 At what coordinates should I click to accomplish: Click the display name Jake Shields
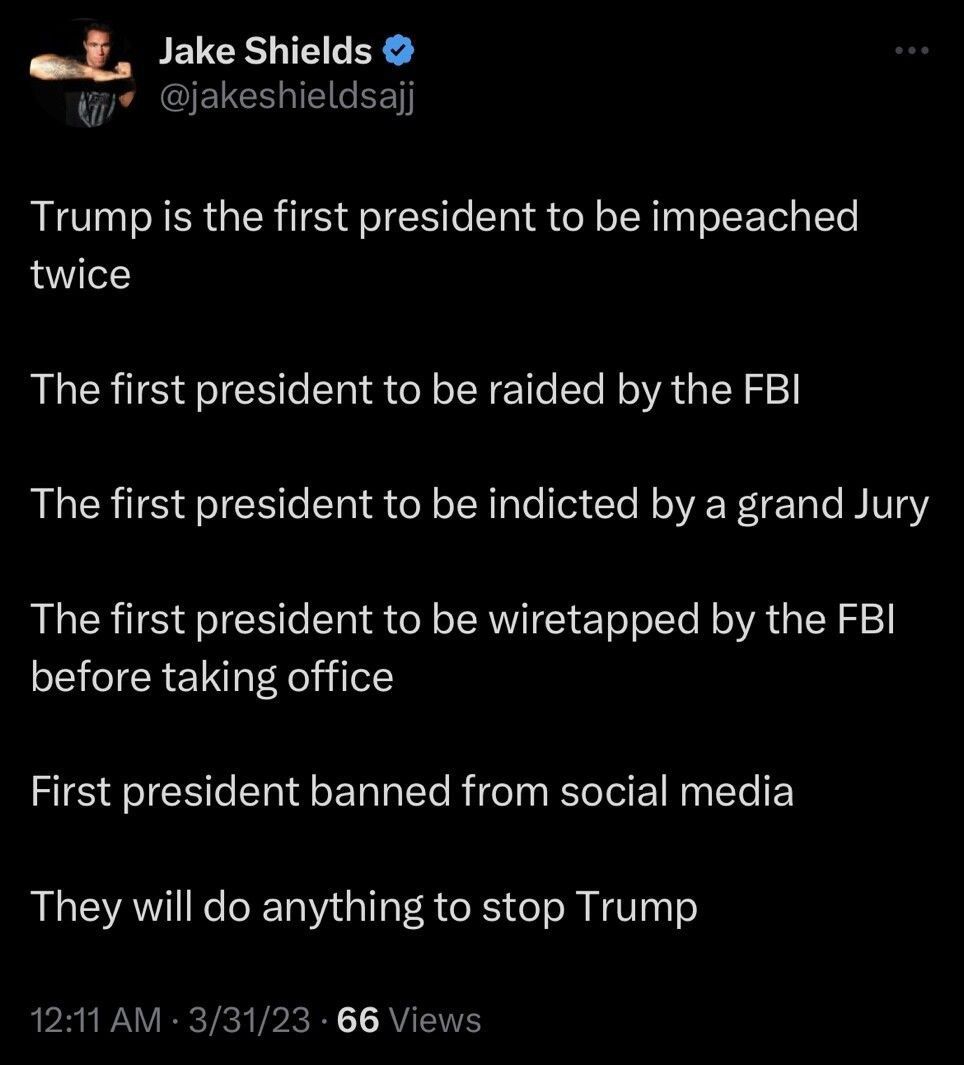tap(265, 50)
